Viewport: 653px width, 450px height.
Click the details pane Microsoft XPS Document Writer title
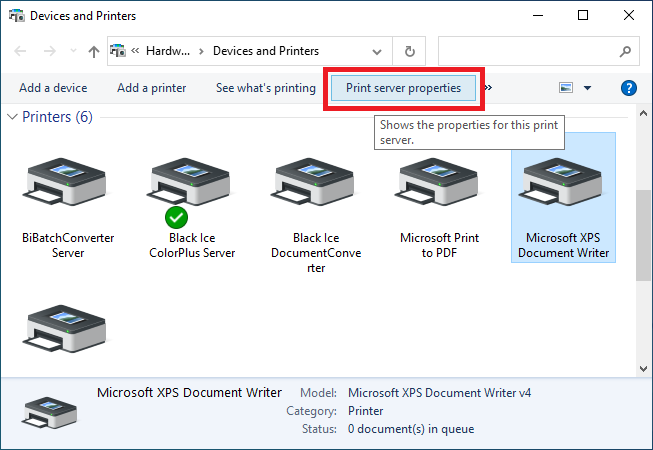tap(189, 393)
